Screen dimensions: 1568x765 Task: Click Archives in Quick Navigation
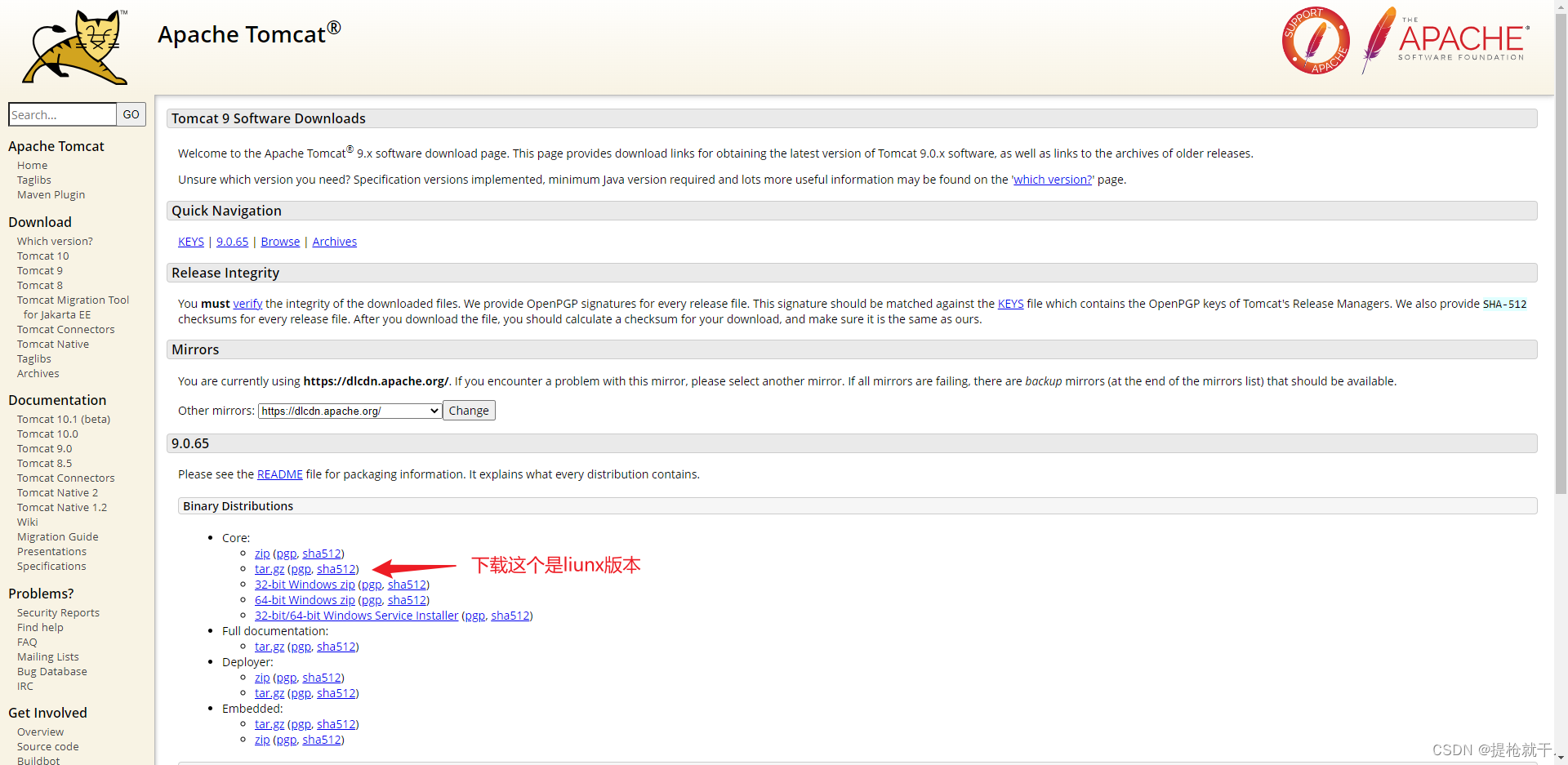coord(335,242)
